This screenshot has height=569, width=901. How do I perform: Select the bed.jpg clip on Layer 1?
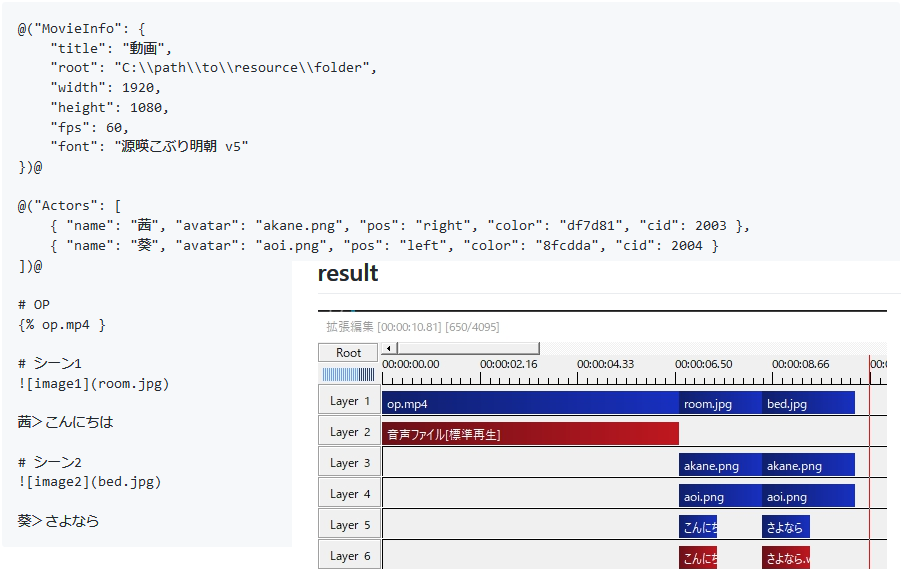(x=808, y=403)
